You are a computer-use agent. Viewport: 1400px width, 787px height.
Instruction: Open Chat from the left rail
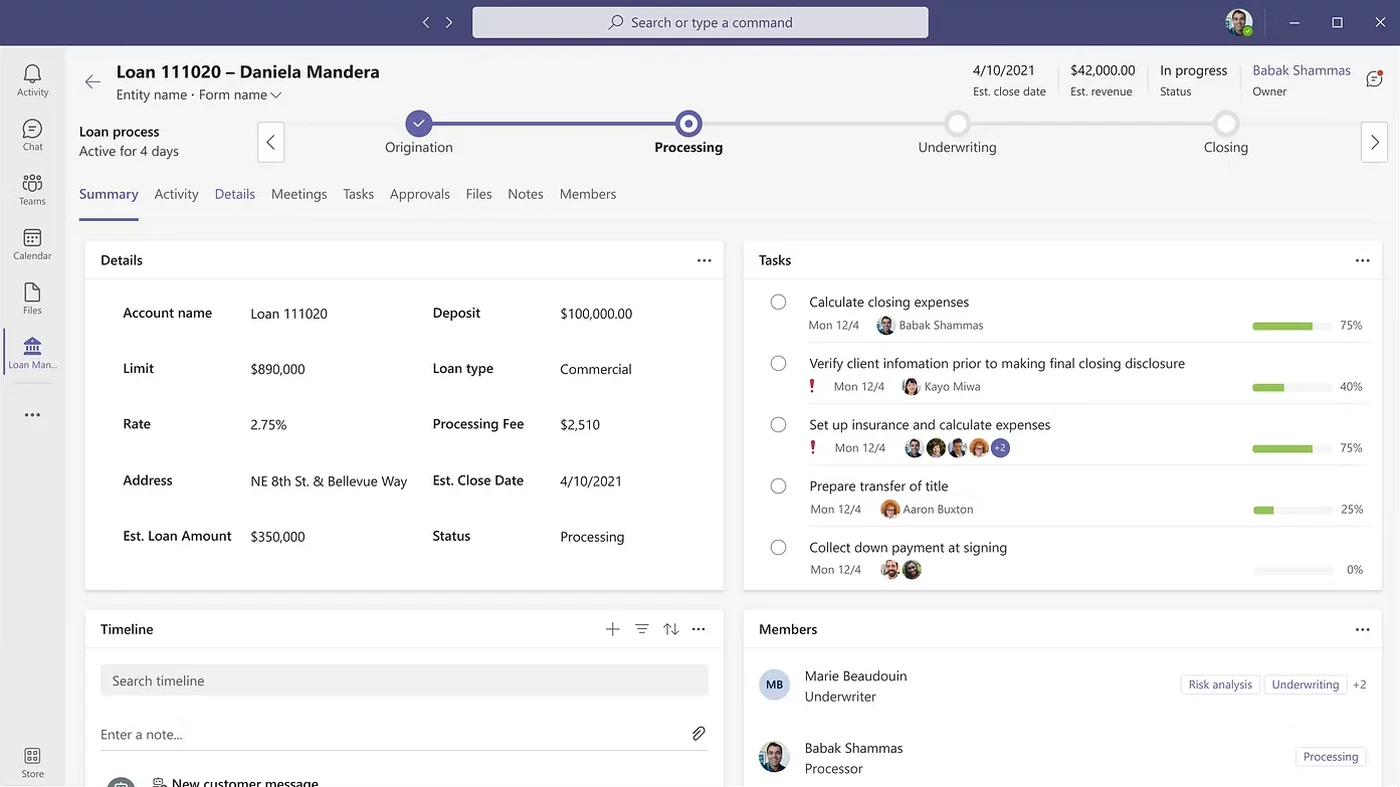click(x=32, y=135)
